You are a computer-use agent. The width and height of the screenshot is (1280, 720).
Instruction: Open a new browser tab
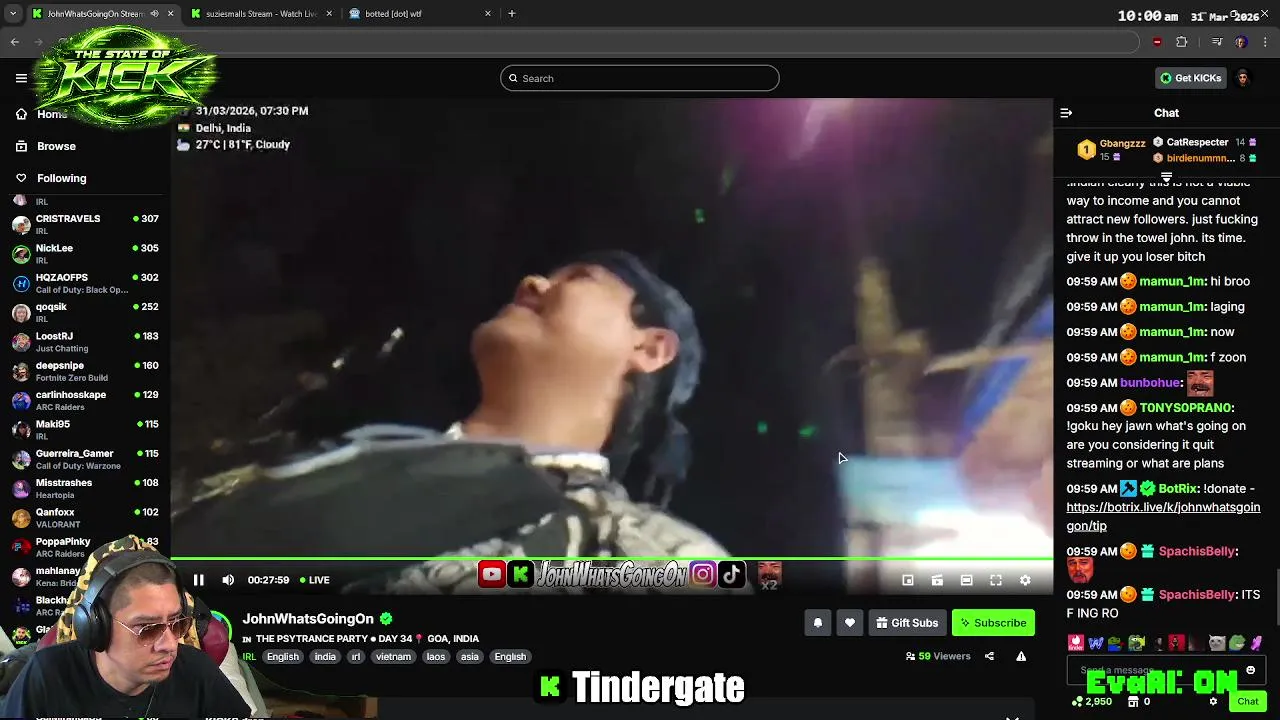tap(512, 14)
